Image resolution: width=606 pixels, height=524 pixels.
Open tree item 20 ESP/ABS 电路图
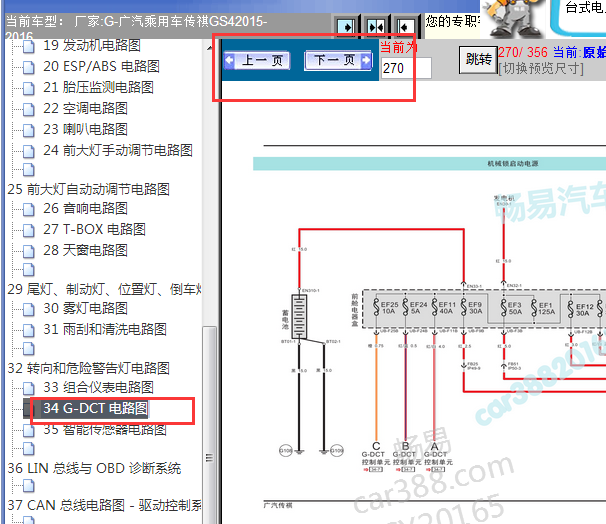point(101,66)
